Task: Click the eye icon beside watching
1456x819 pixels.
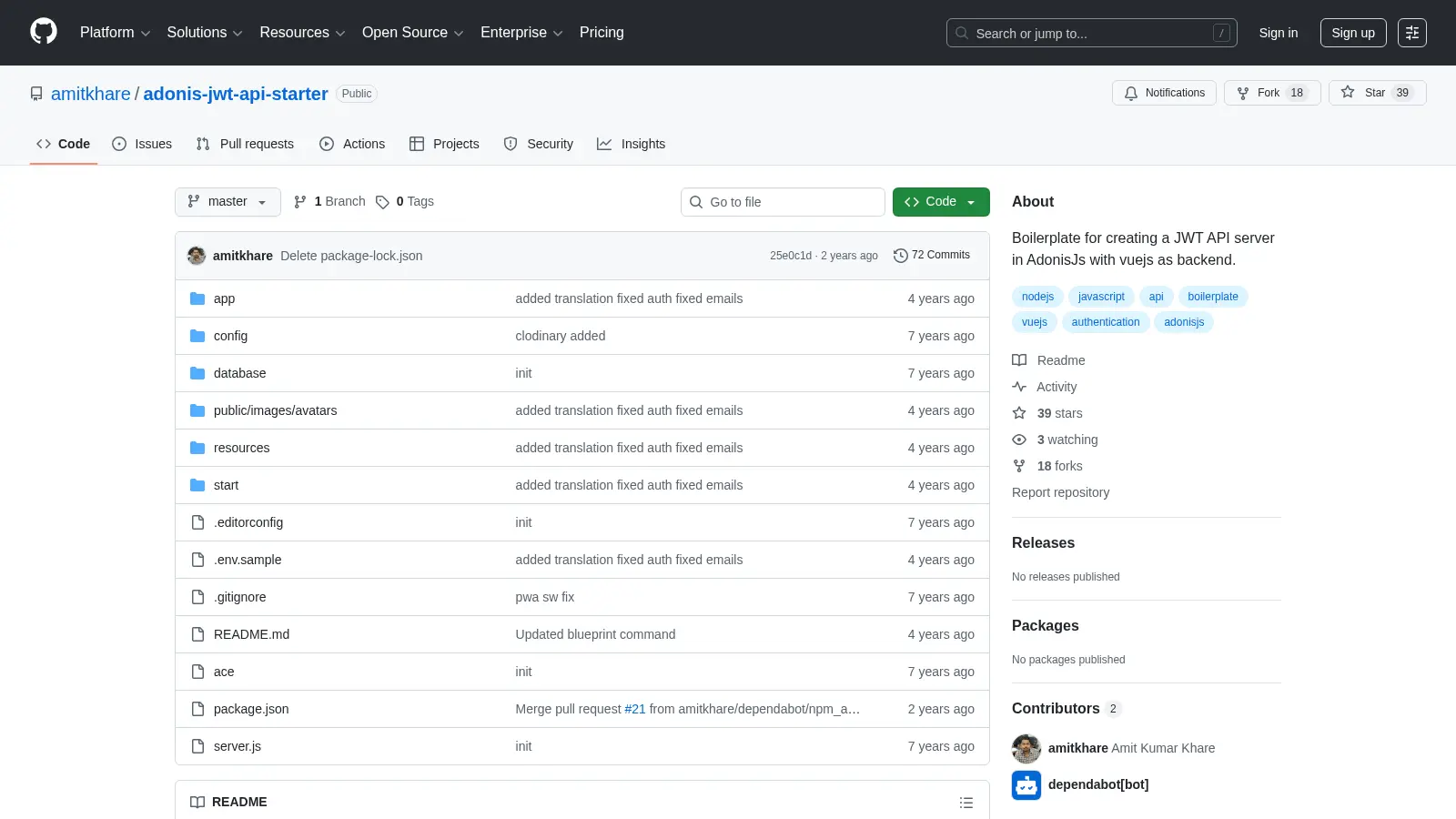Action: [x=1019, y=440]
